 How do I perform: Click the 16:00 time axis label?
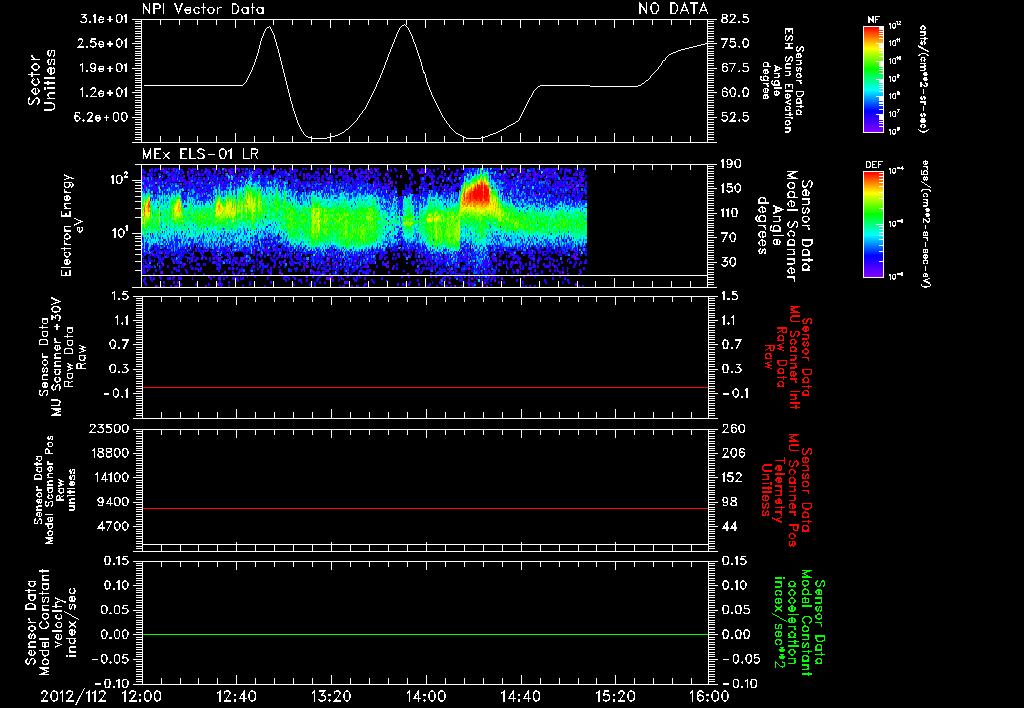(710, 697)
